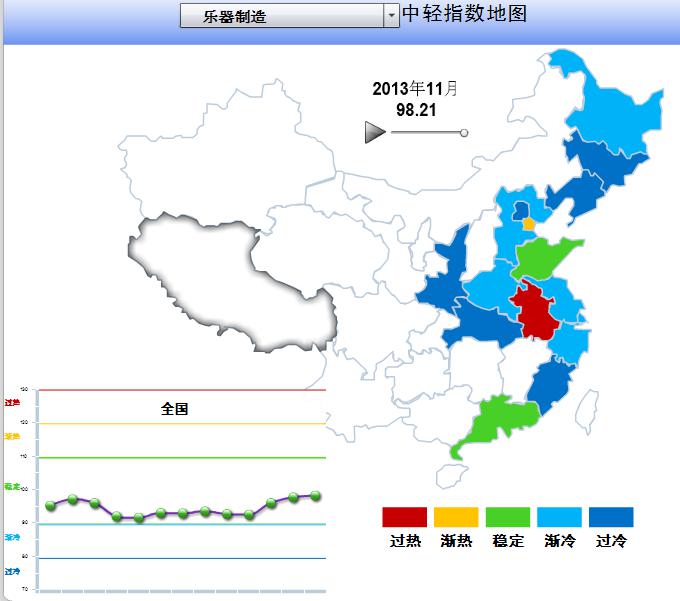This screenshot has height=601, width=680.
Task: Click the 全国 chart title
Action: coord(174,409)
